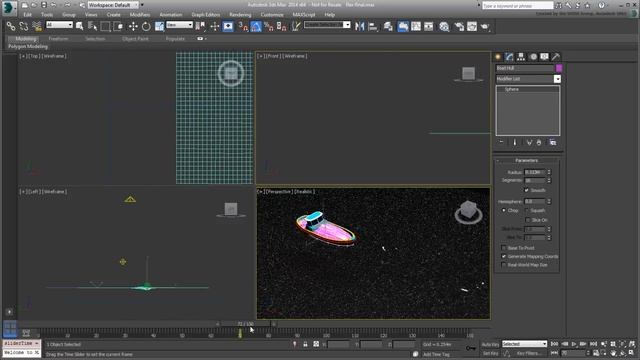This screenshot has height=360, width=640.
Task: Click the Go to Start button
Action: click(x=554, y=344)
